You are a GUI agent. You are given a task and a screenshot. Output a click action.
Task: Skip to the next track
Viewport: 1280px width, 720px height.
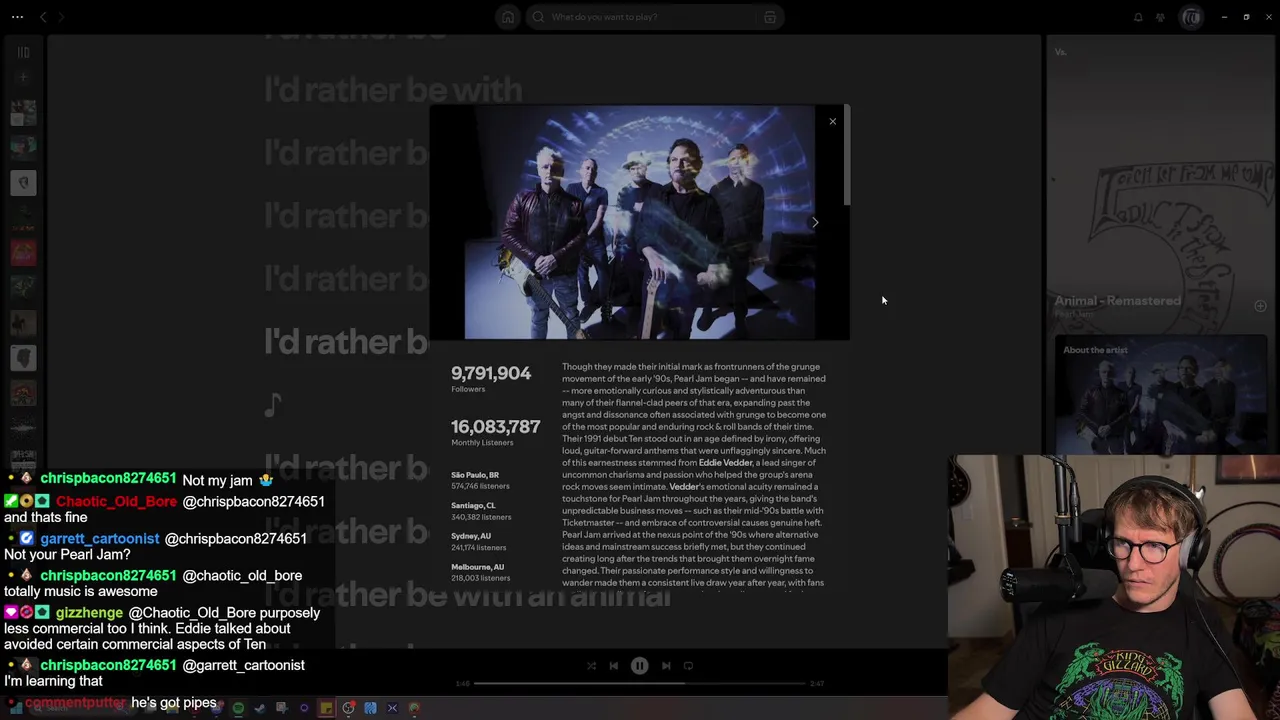pos(666,666)
